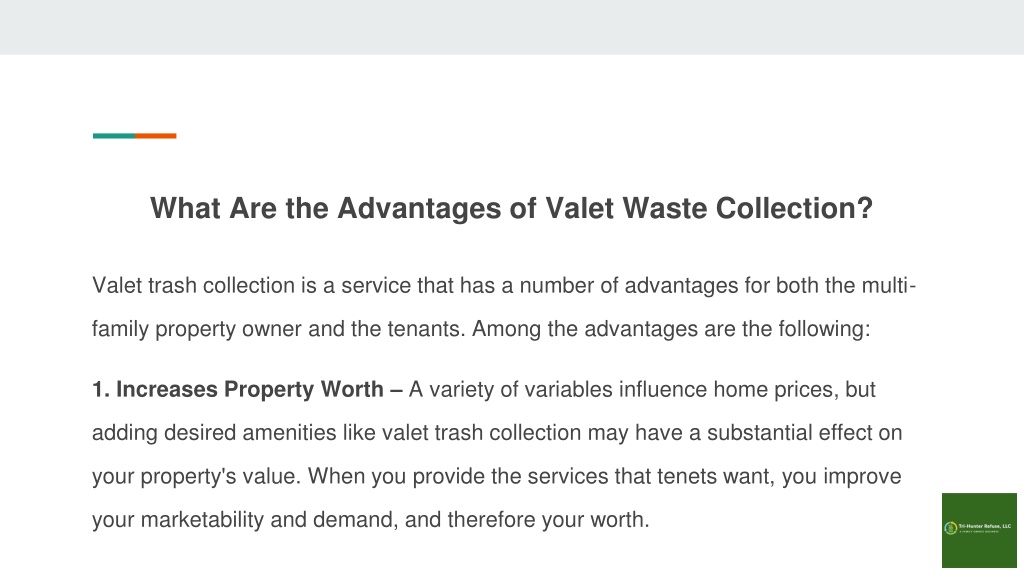This screenshot has height=576, width=1024.
Task: Click the phrase "home prices, but"
Action: click(794, 390)
